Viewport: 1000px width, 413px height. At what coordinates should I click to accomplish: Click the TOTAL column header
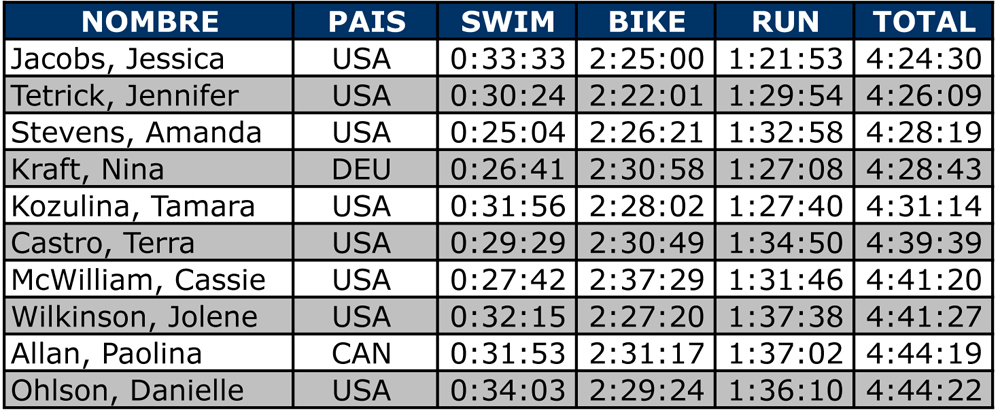(x=923, y=21)
